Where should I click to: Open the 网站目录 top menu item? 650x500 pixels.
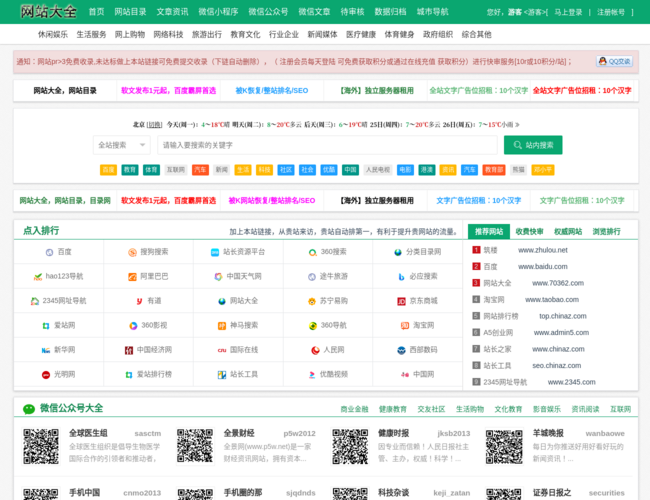[130, 12]
